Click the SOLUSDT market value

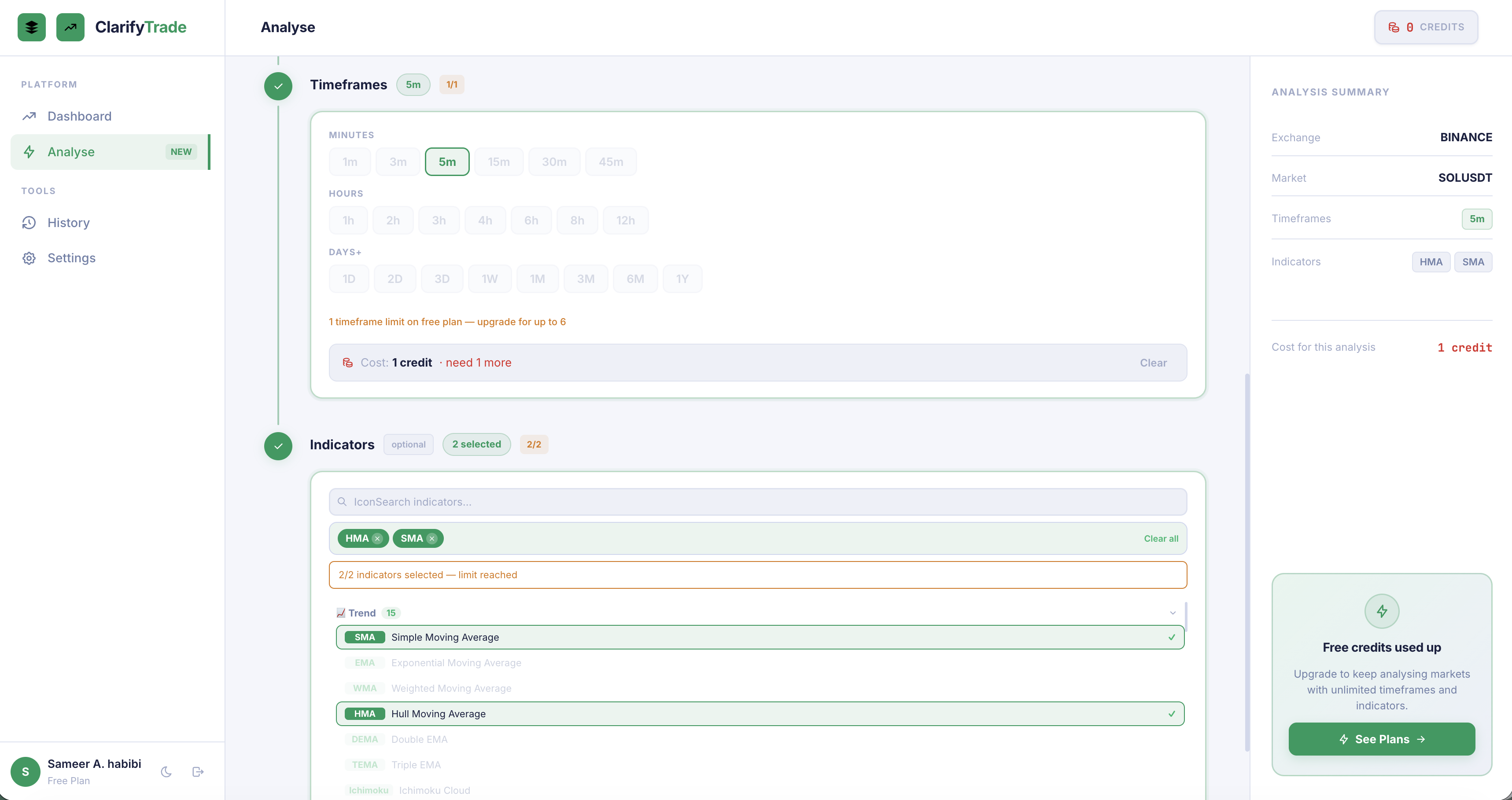click(1464, 178)
